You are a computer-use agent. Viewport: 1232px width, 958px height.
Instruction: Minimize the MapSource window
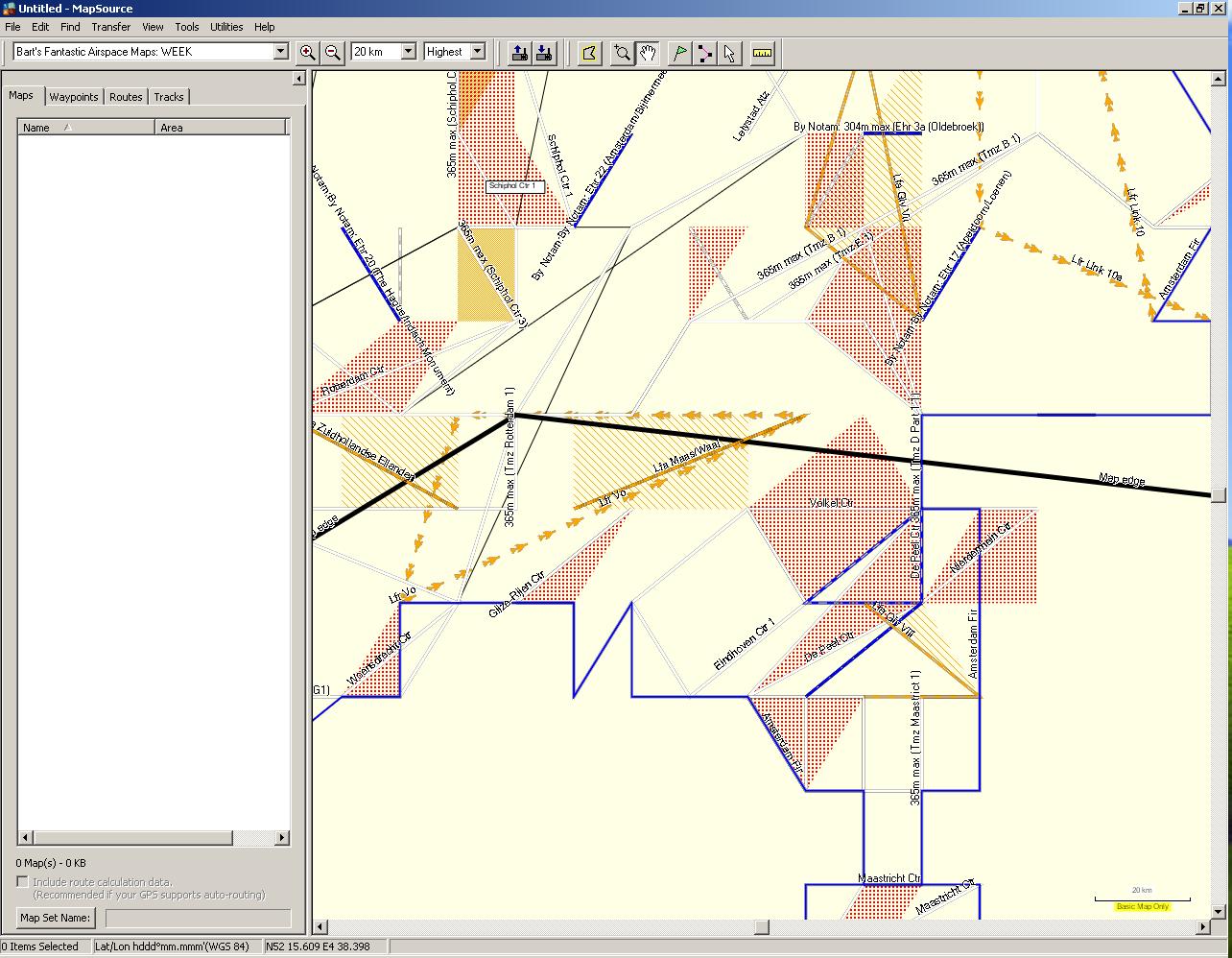click(x=1183, y=9)
